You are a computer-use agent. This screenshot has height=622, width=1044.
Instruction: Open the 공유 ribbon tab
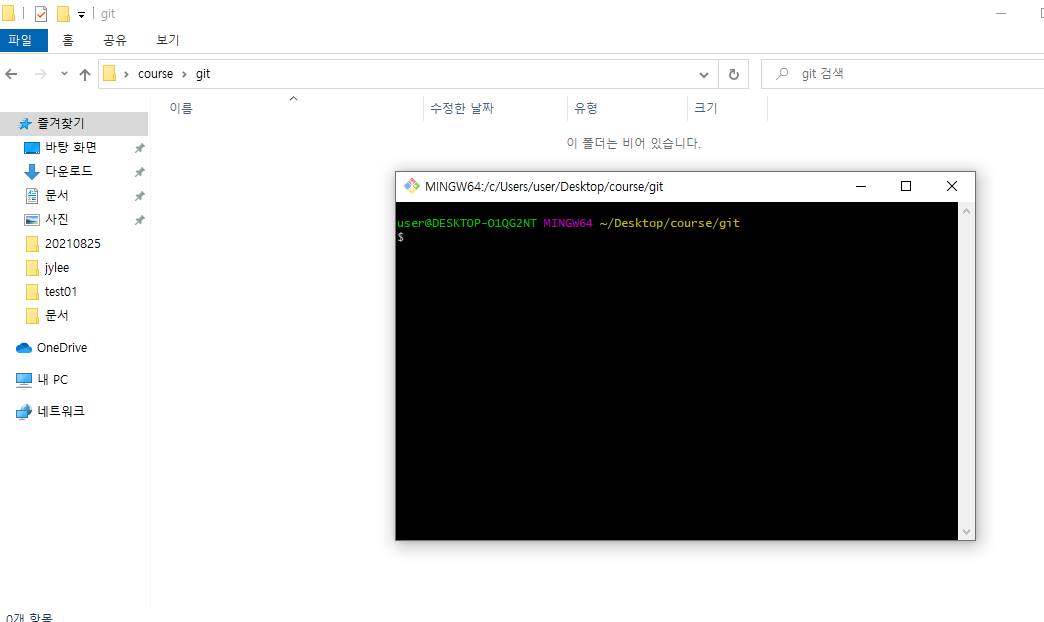115,40
